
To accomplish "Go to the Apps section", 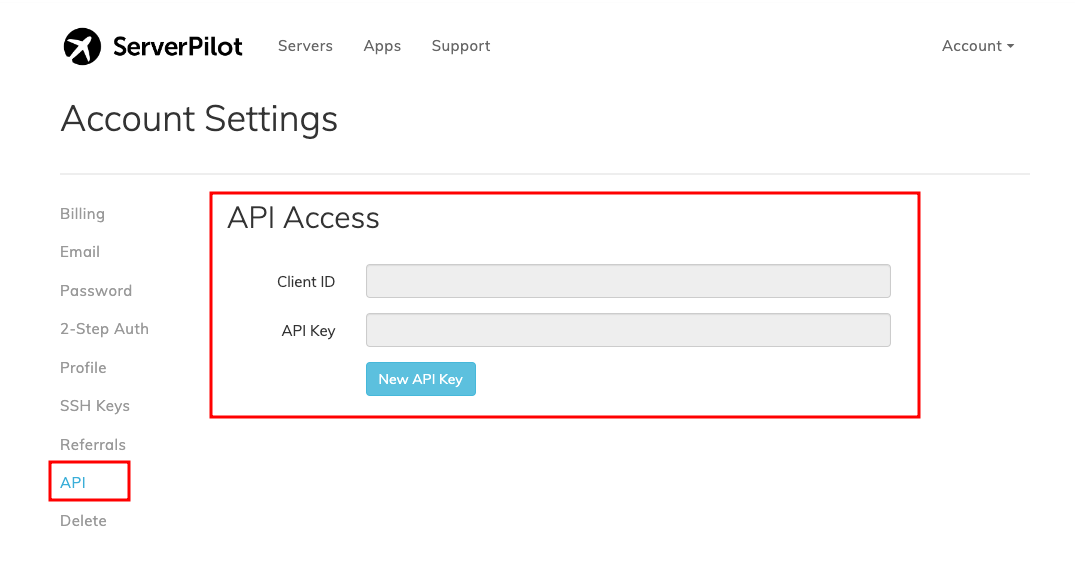I will click(x=382, y=46).
